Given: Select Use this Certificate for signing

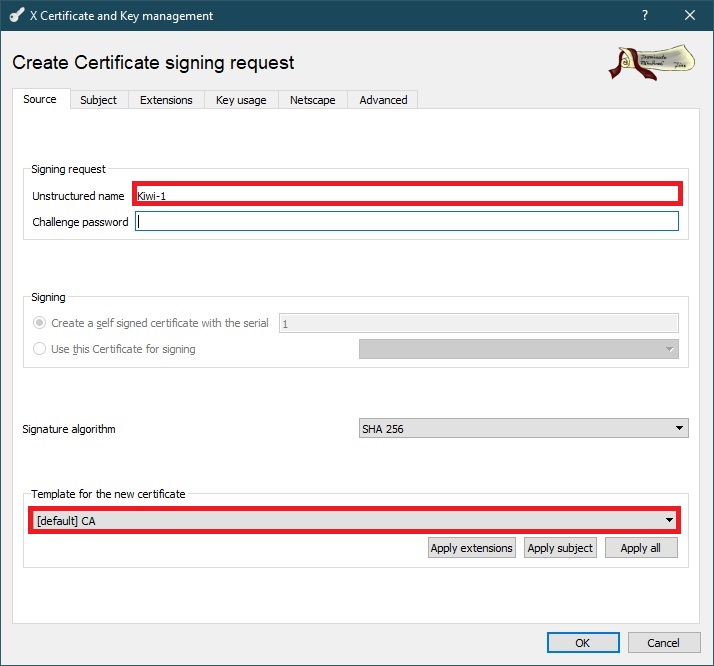Looking at the screenshot, I should (x=40, y=349).
